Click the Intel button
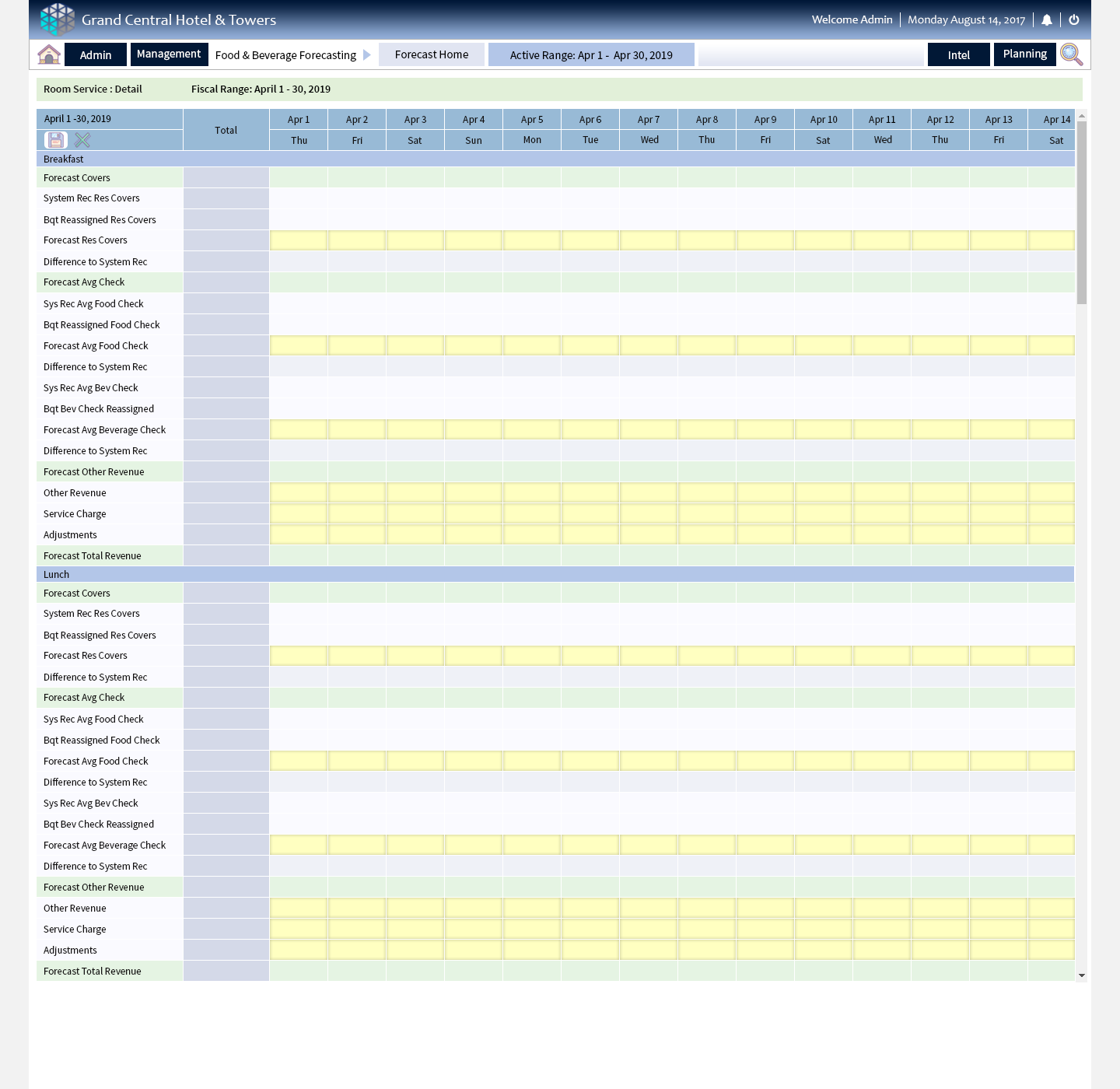The image size is (1120, 1089). (958, 55)
